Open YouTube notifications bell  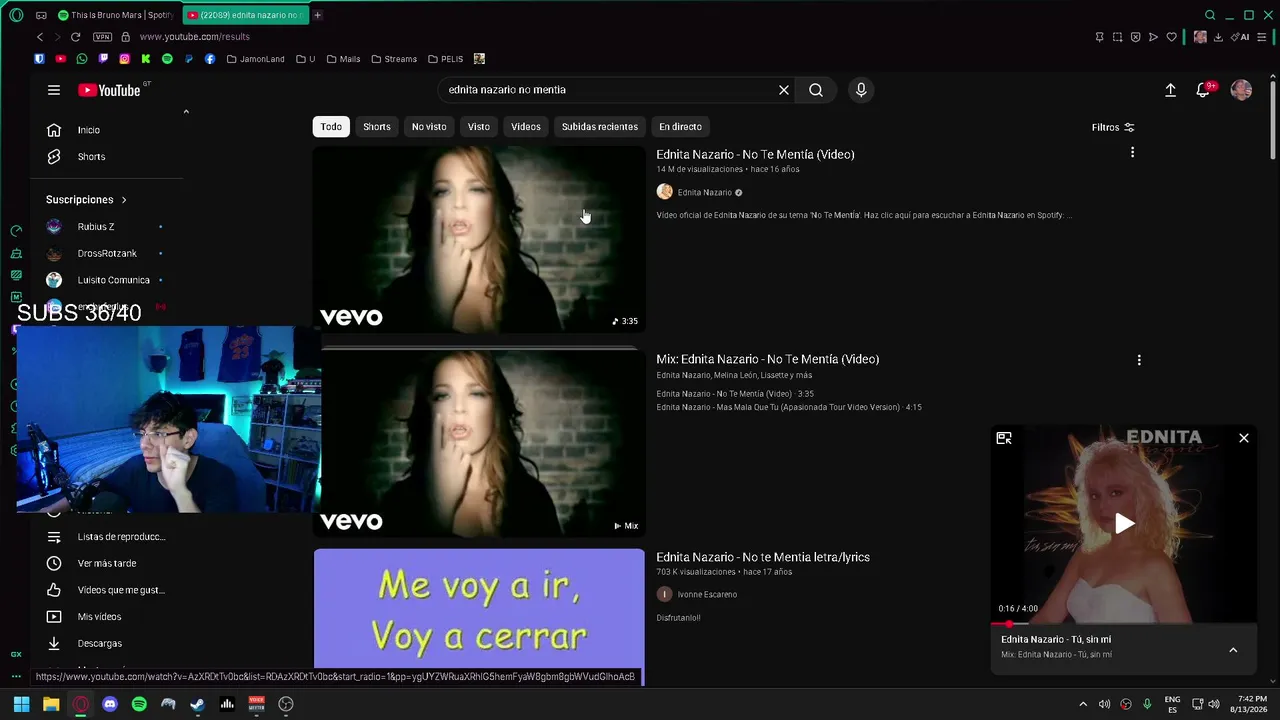[x=1204, y=90]
